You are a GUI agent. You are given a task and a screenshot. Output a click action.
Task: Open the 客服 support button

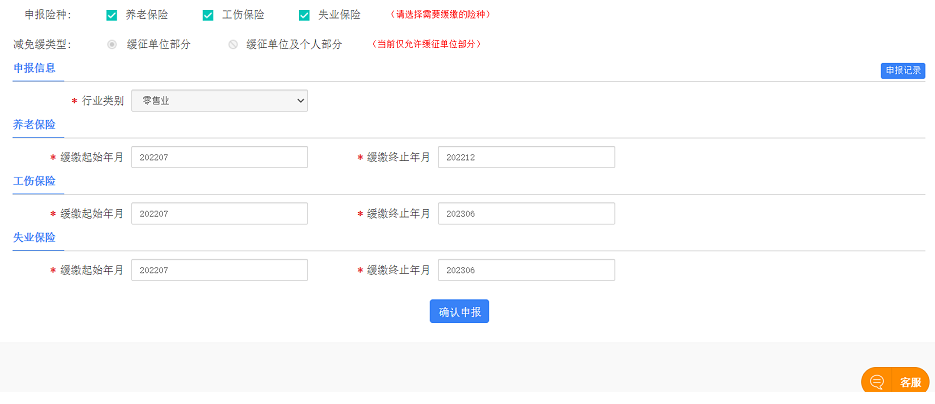click(909, 382)
